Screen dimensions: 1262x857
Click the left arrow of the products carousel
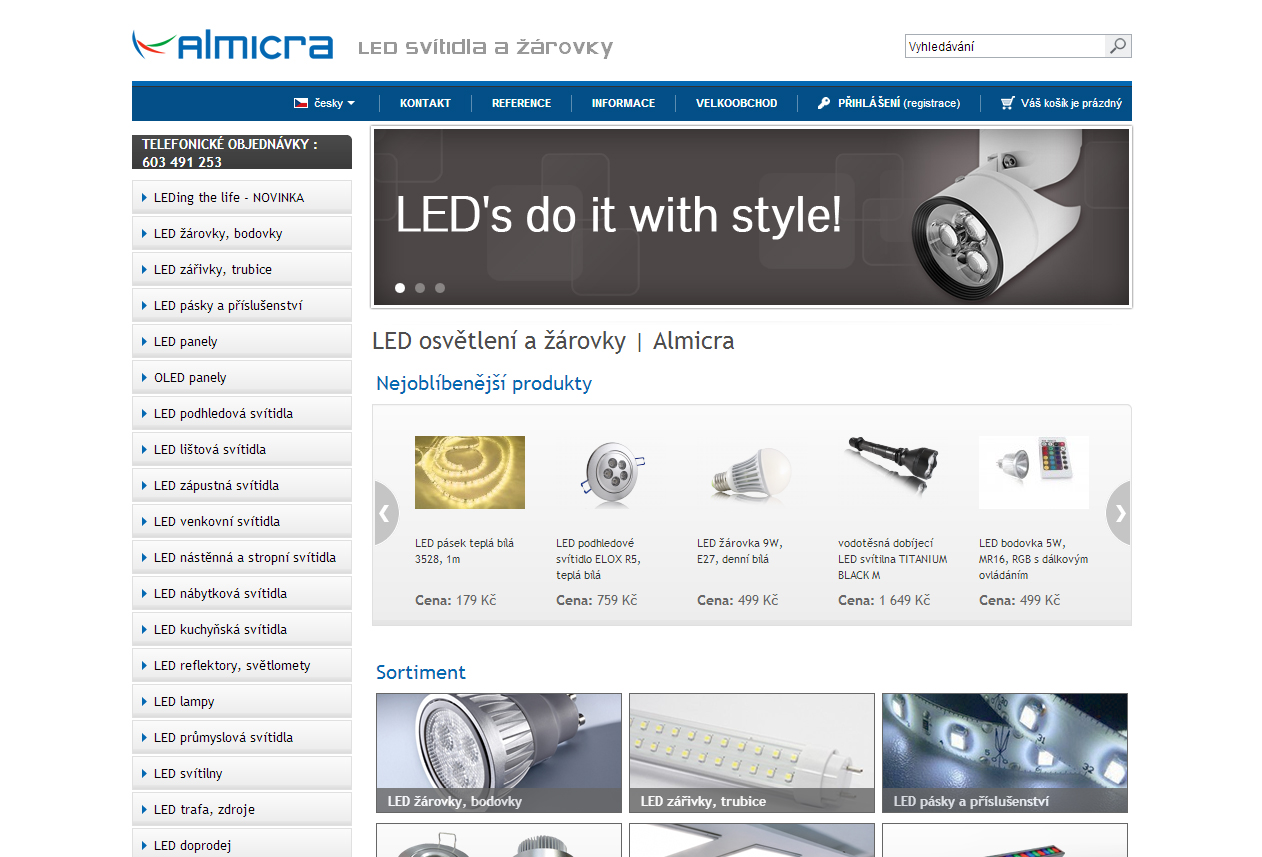(x=385, y=512)
